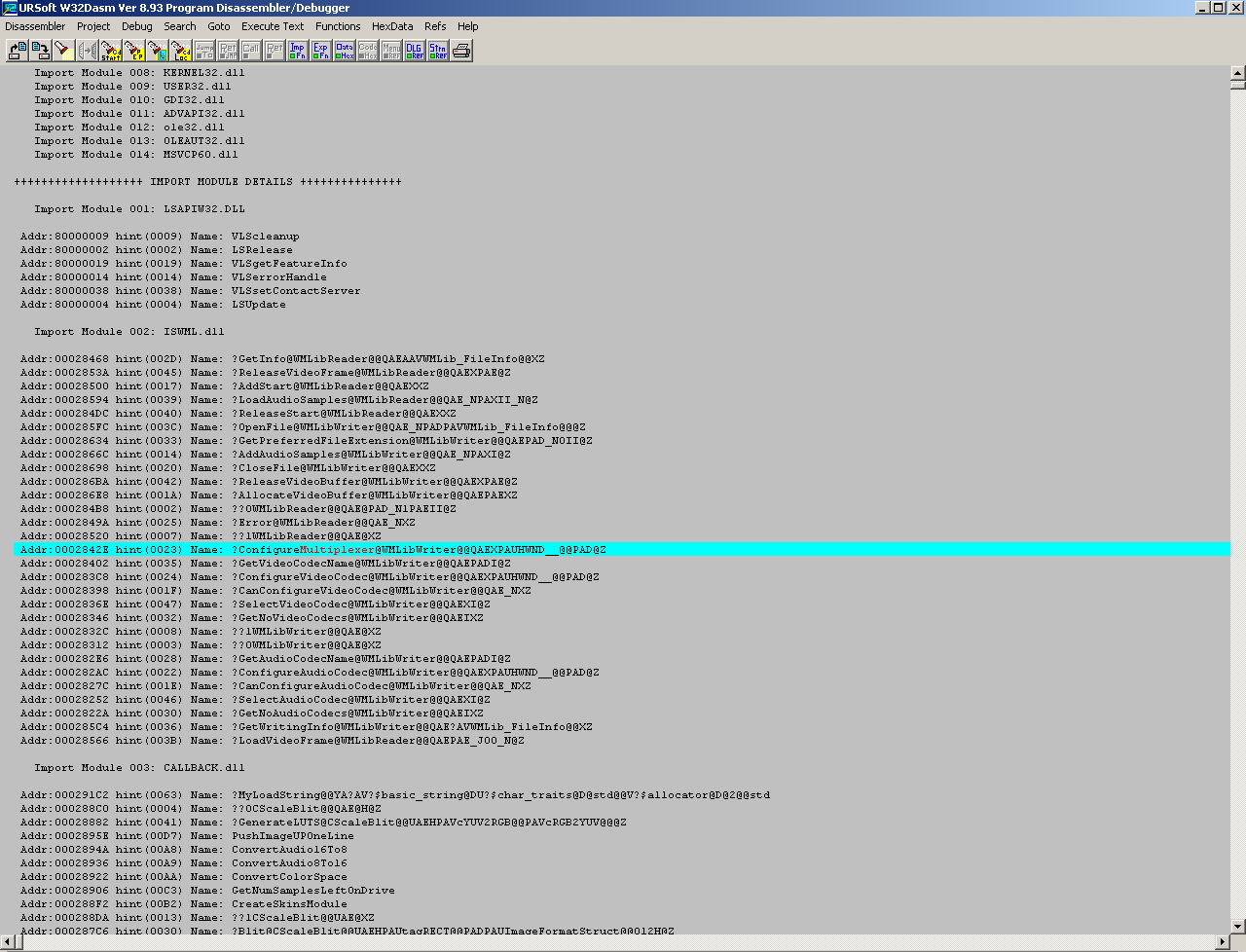Click the flashlight Find Text icon

pyautogui.click(x=63, y=50)
